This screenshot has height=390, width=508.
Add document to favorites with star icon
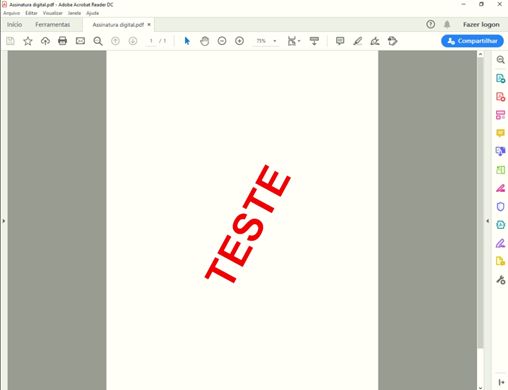click(28, 41)
